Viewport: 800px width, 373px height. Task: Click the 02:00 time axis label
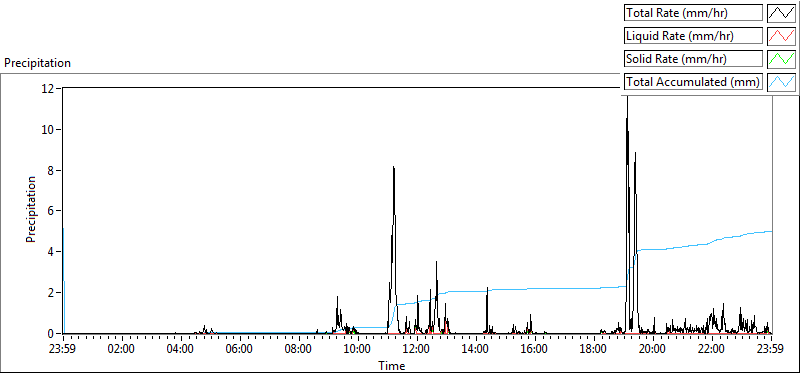(x=122, y=350)
